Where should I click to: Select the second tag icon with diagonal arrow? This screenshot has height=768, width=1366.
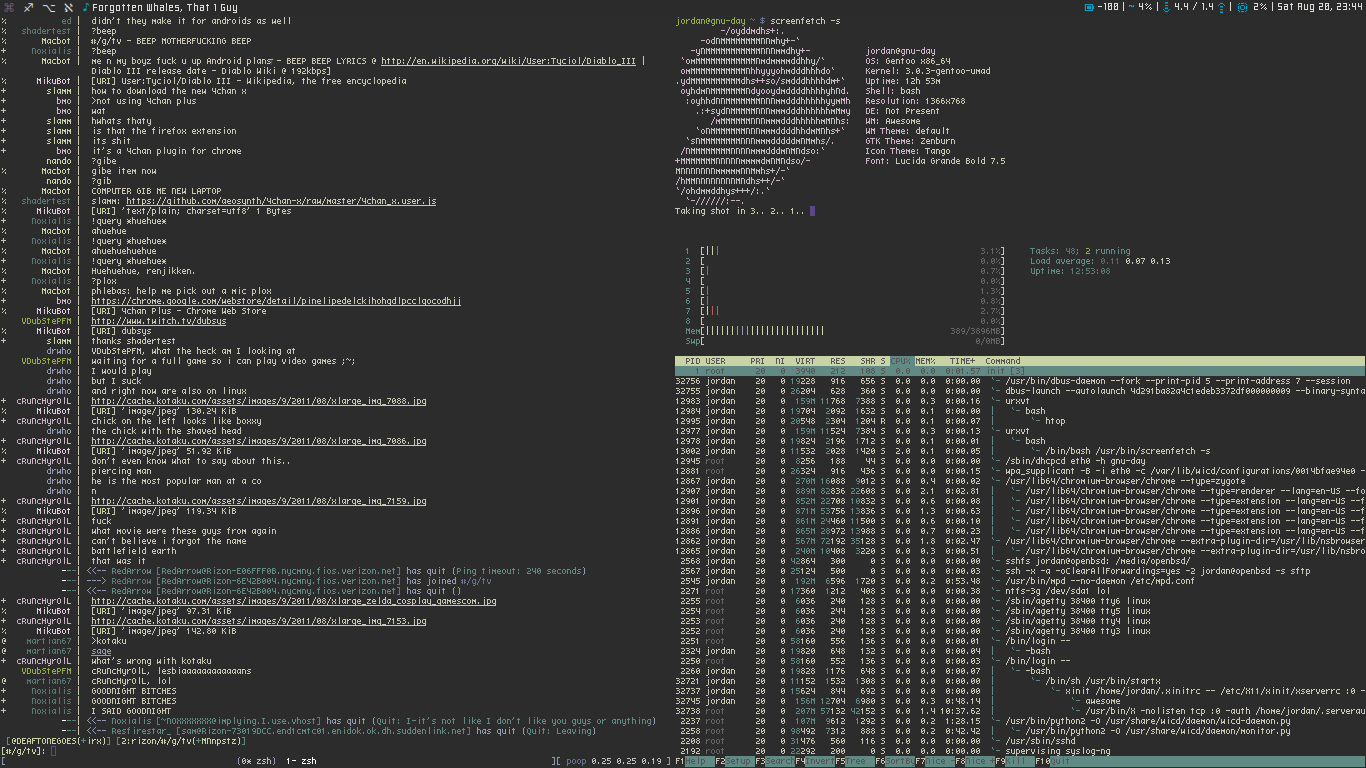(x=28, y=7)
